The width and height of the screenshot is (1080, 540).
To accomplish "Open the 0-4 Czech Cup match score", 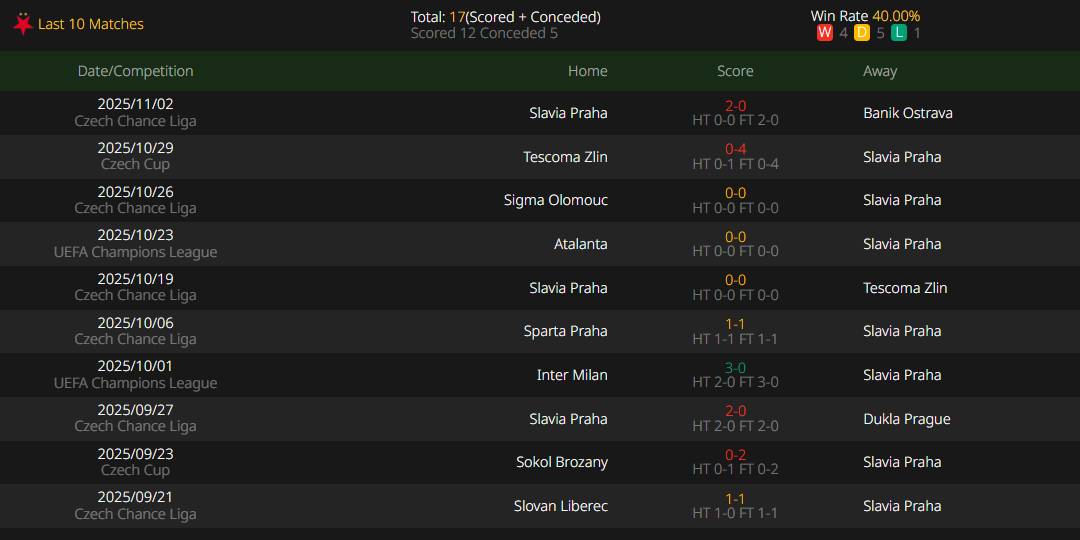I will pyautogui.click(x=735, y=149).
